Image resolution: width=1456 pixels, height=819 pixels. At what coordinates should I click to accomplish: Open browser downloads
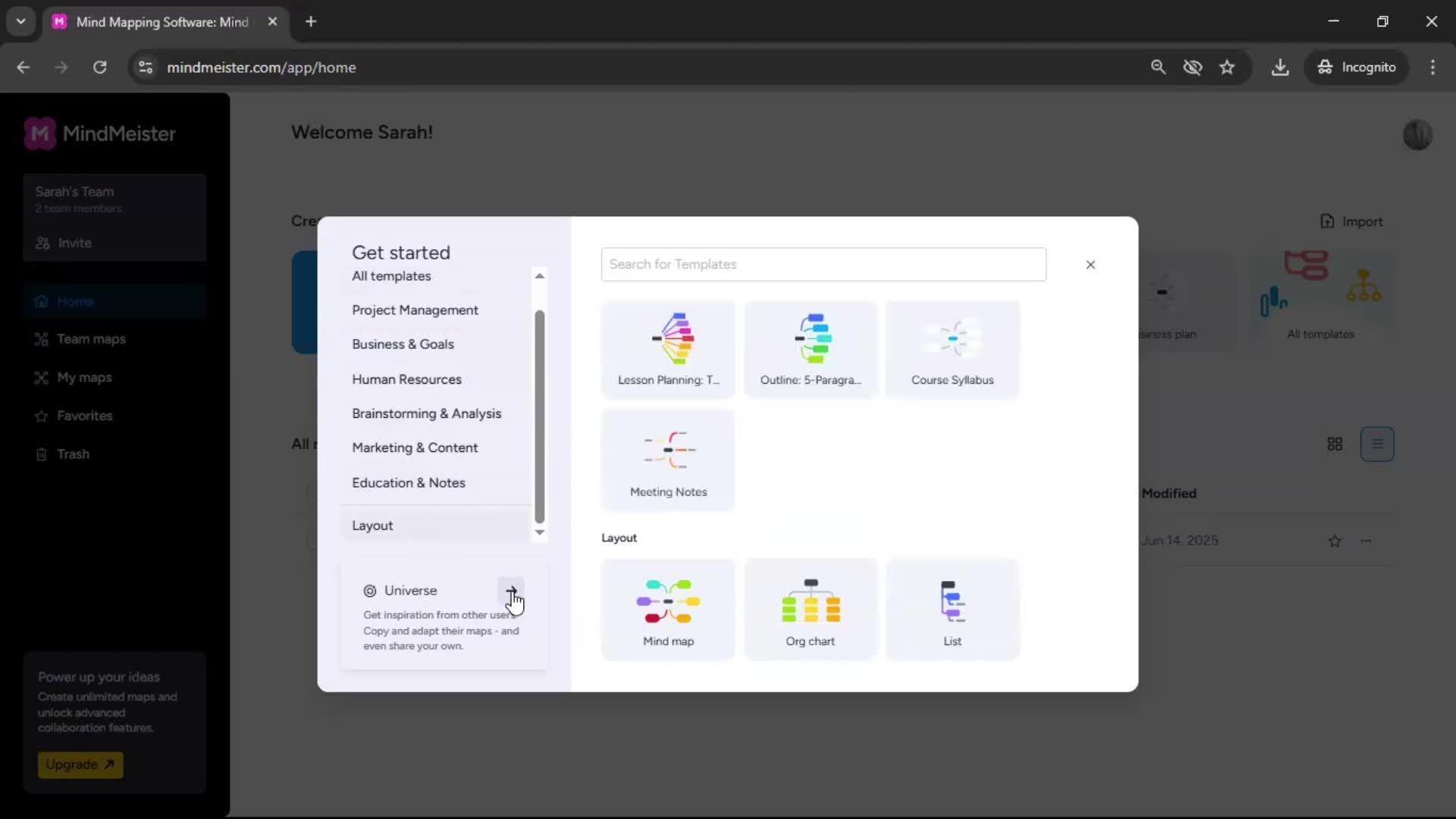1280,67
